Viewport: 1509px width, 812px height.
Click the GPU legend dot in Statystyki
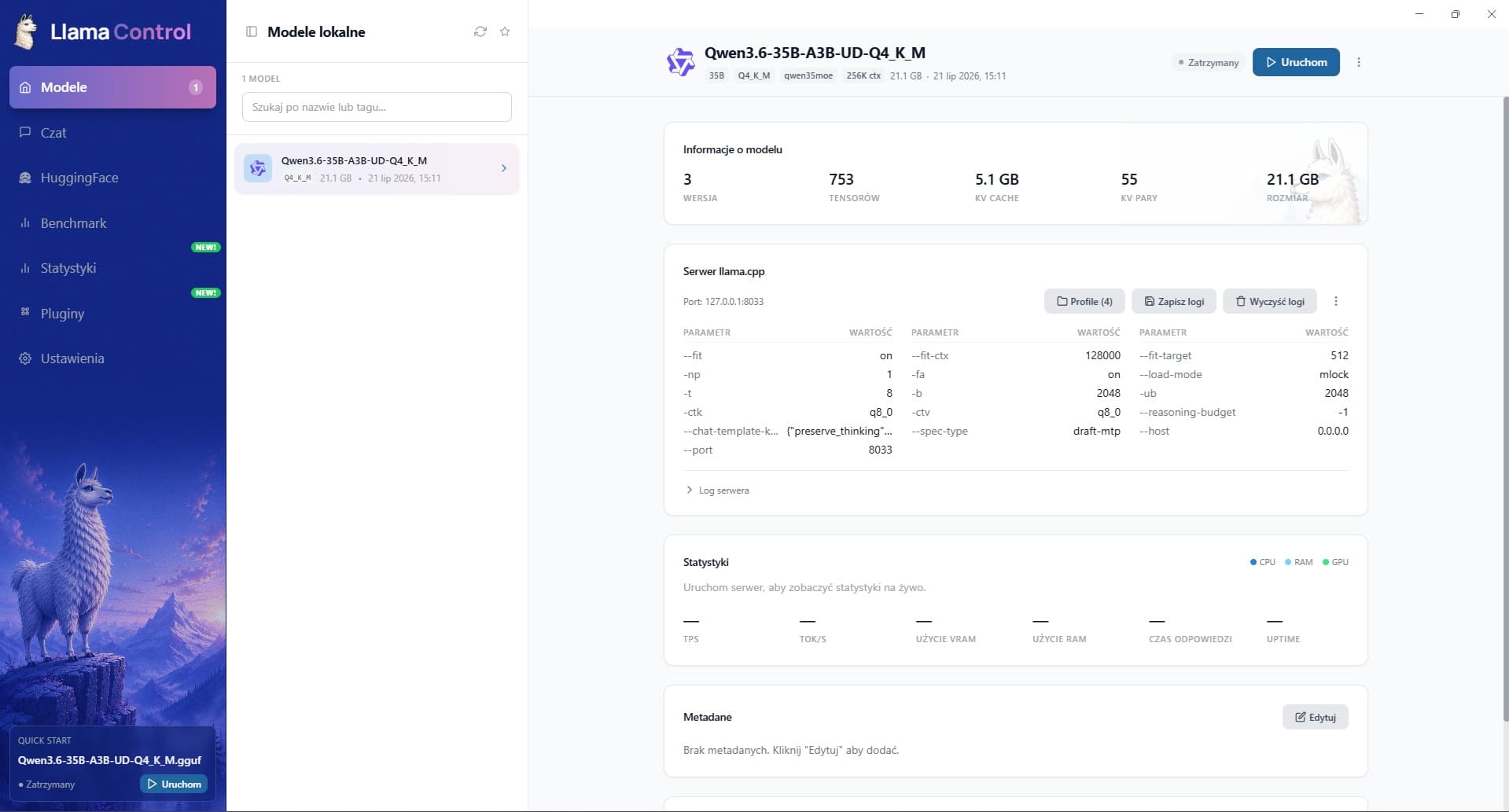(1326, 562)
